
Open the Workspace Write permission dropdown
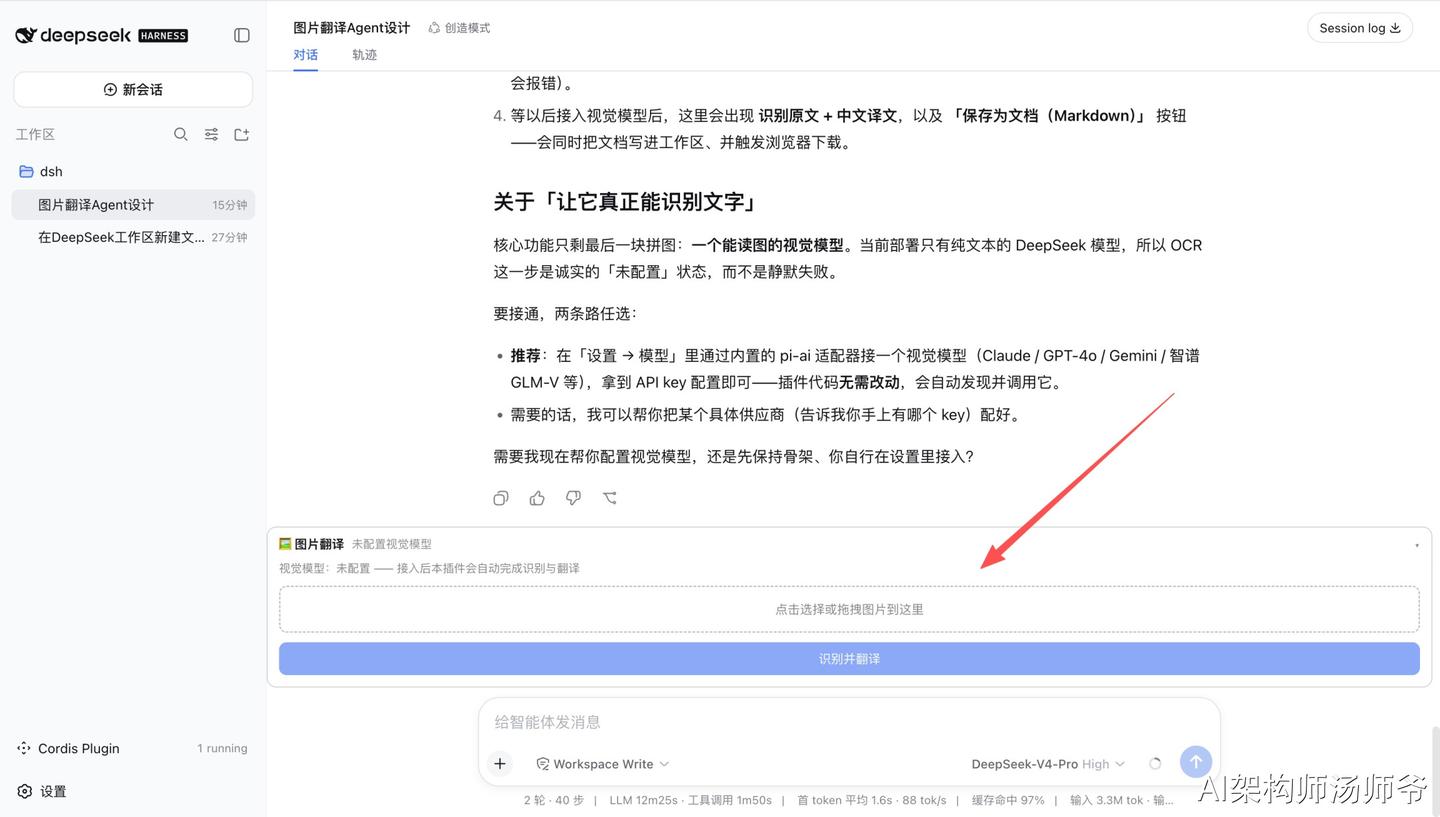[603, 764]
